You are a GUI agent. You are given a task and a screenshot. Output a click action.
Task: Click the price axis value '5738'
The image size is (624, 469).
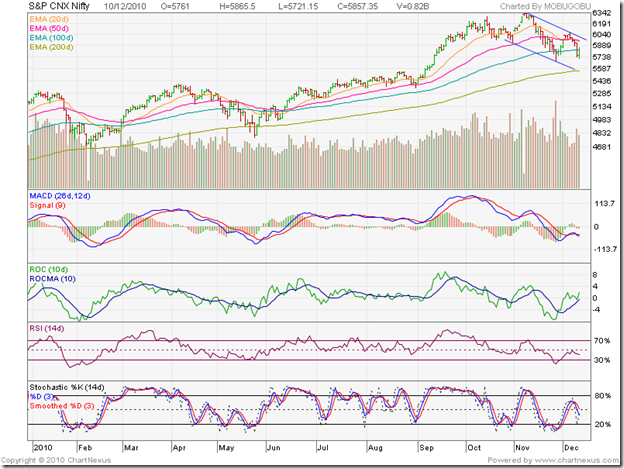[601, 57]
